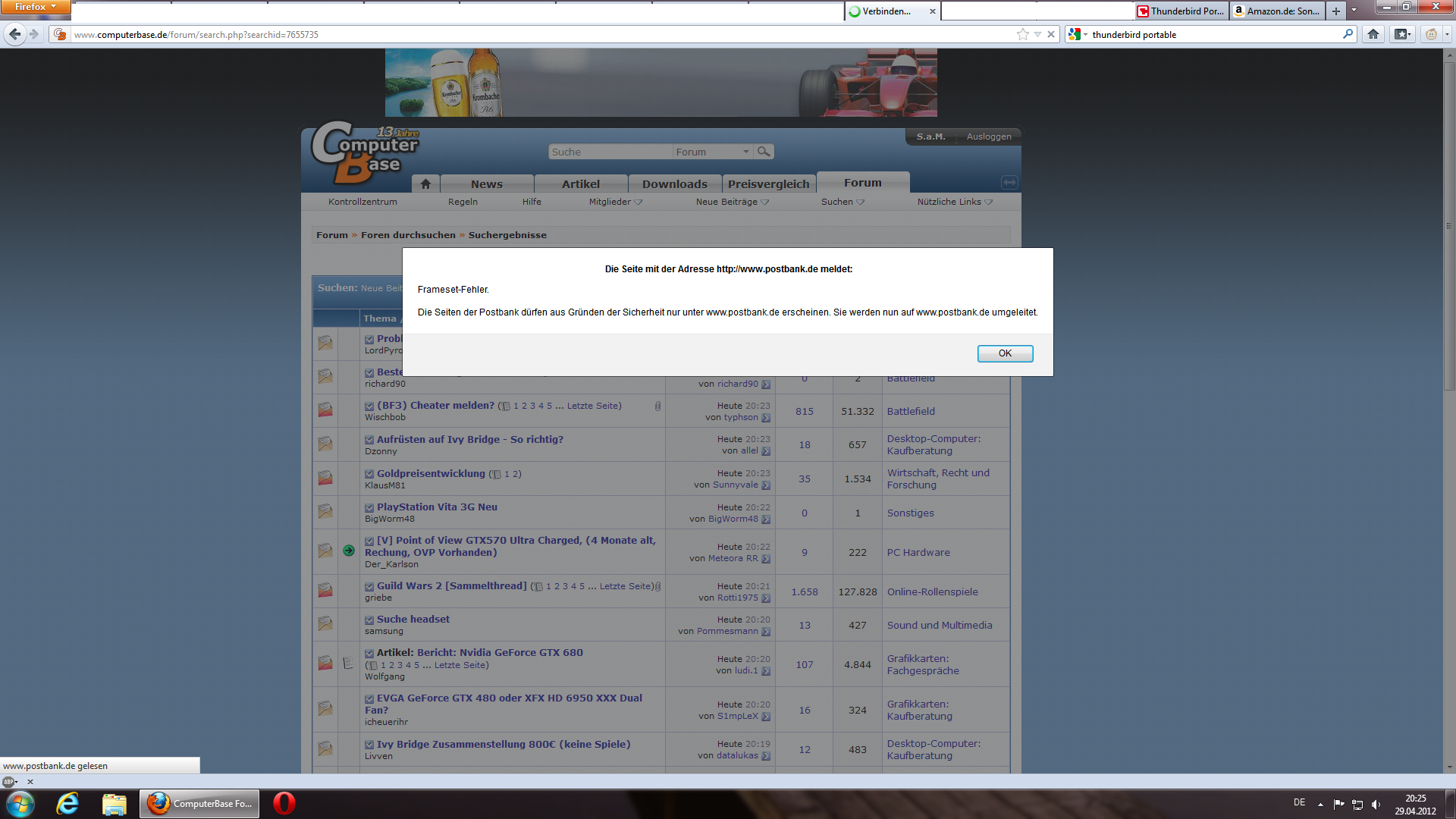Stop loading page with X button

1051,34
